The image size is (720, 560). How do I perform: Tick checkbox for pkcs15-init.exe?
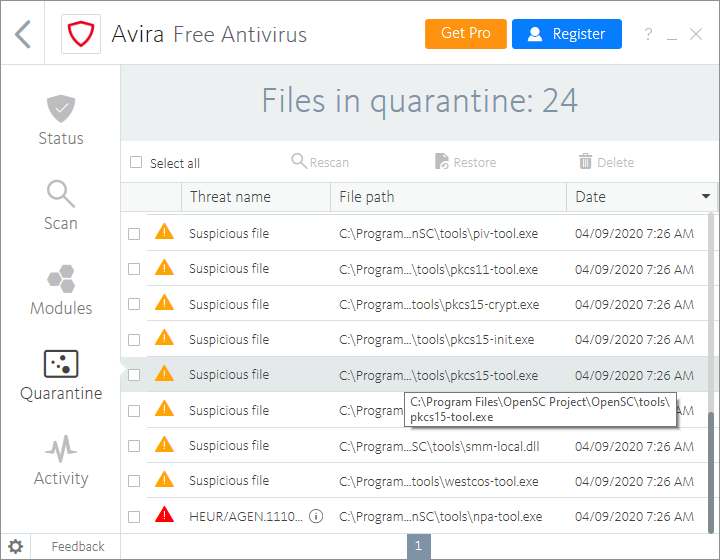pos(134,340)
